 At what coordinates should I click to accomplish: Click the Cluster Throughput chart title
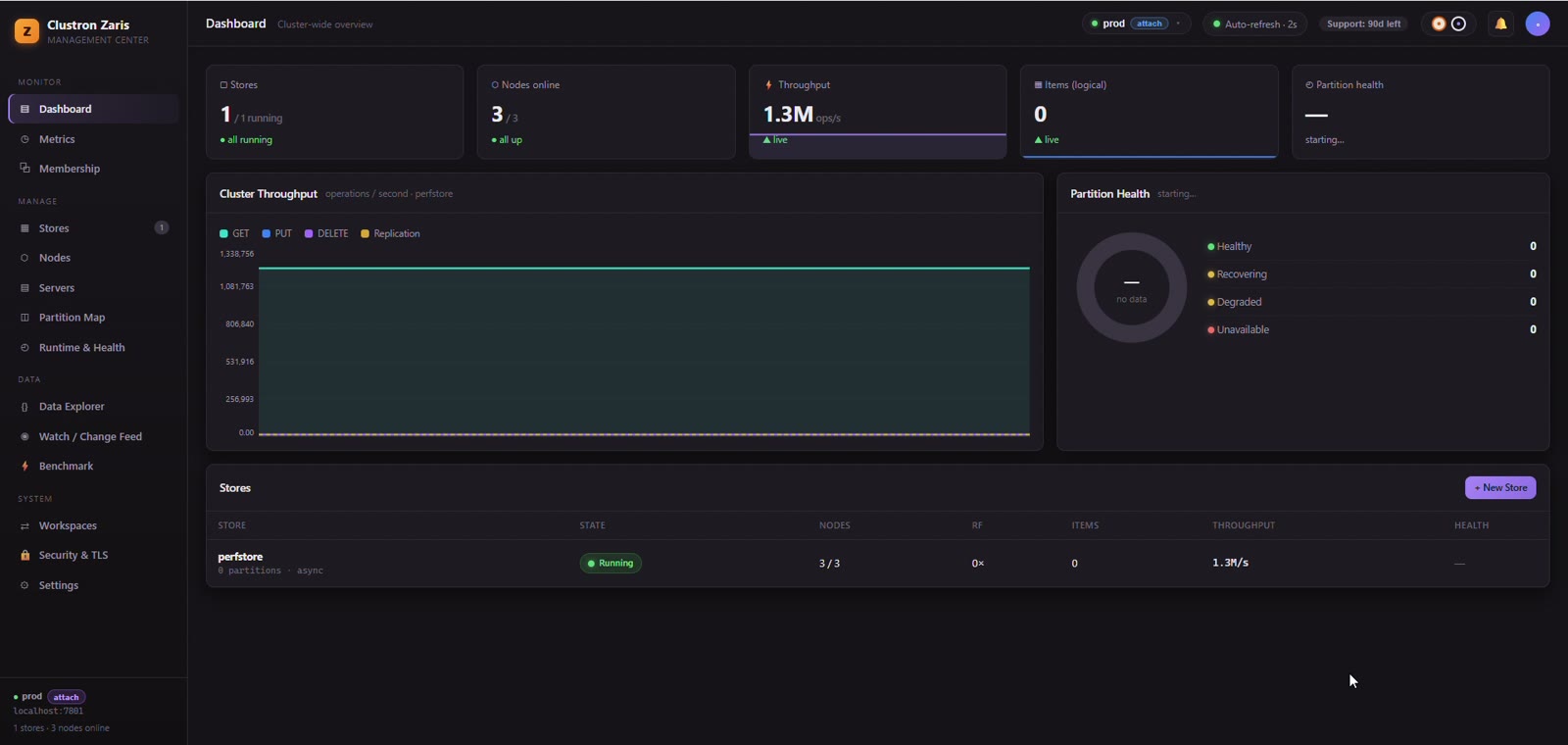[x=269, y=194]
